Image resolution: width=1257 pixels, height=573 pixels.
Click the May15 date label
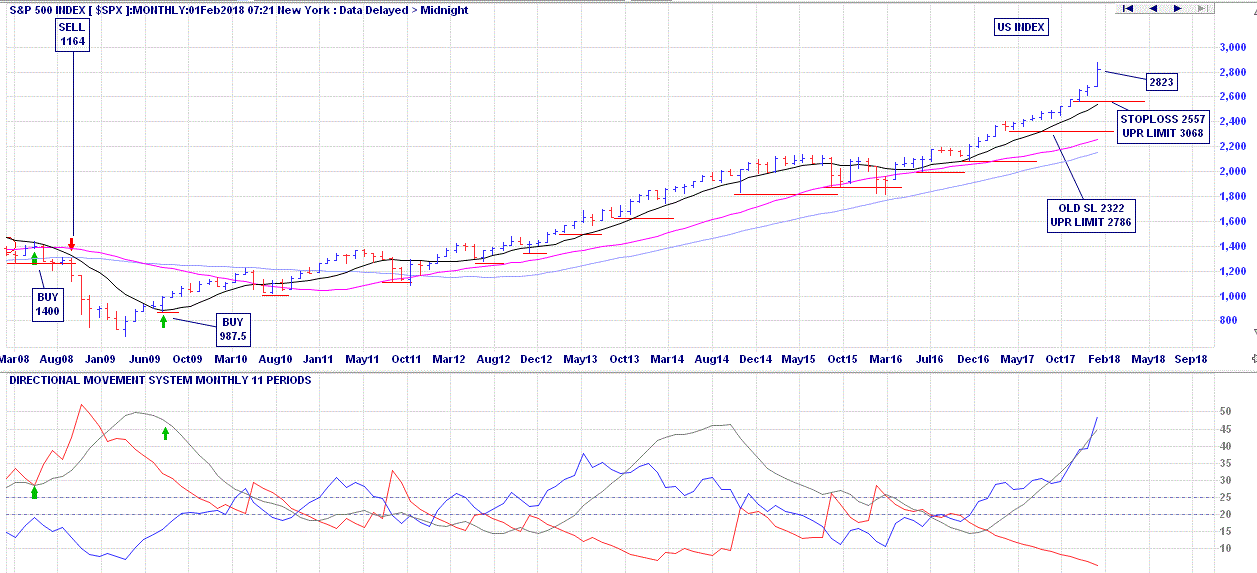(x=799, y=358)
